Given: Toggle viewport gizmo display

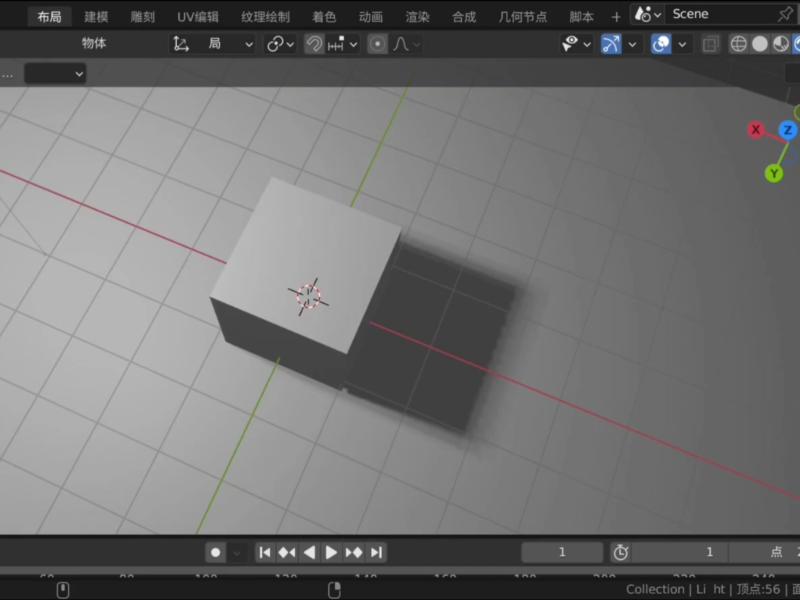Looking at the screenshot, I should 611,44.
